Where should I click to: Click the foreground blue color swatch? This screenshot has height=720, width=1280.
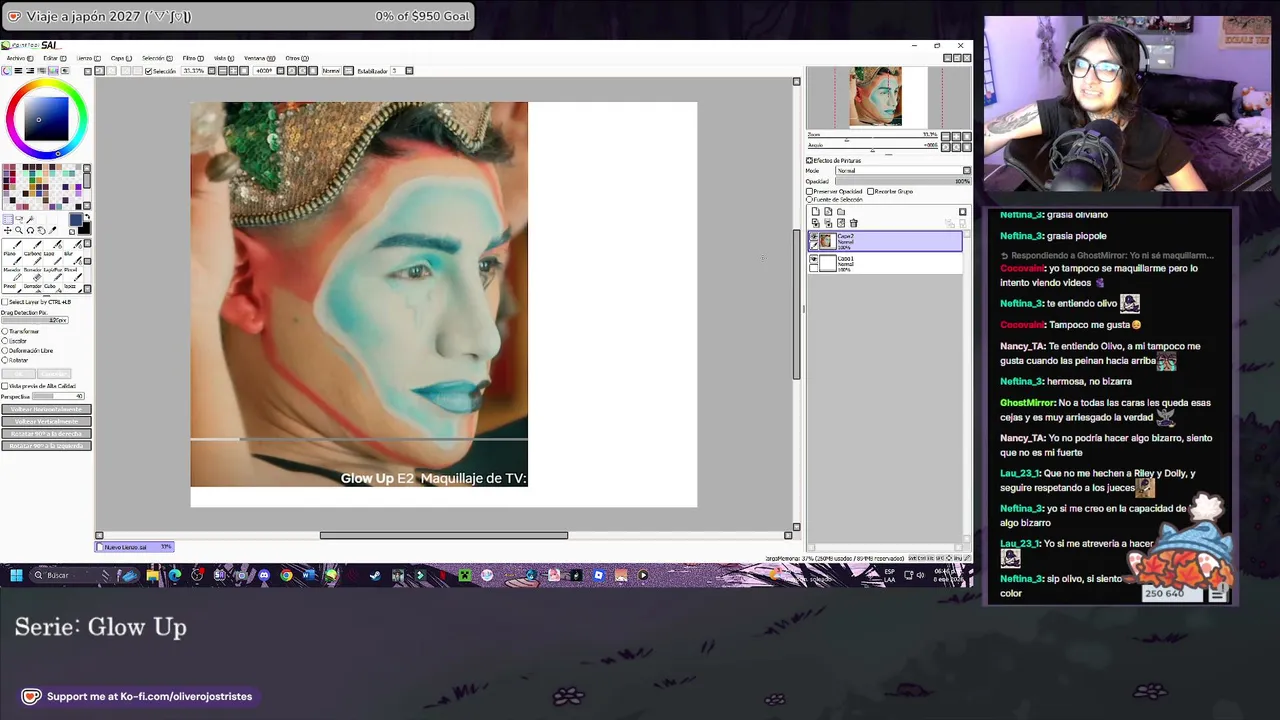[76, 220]
